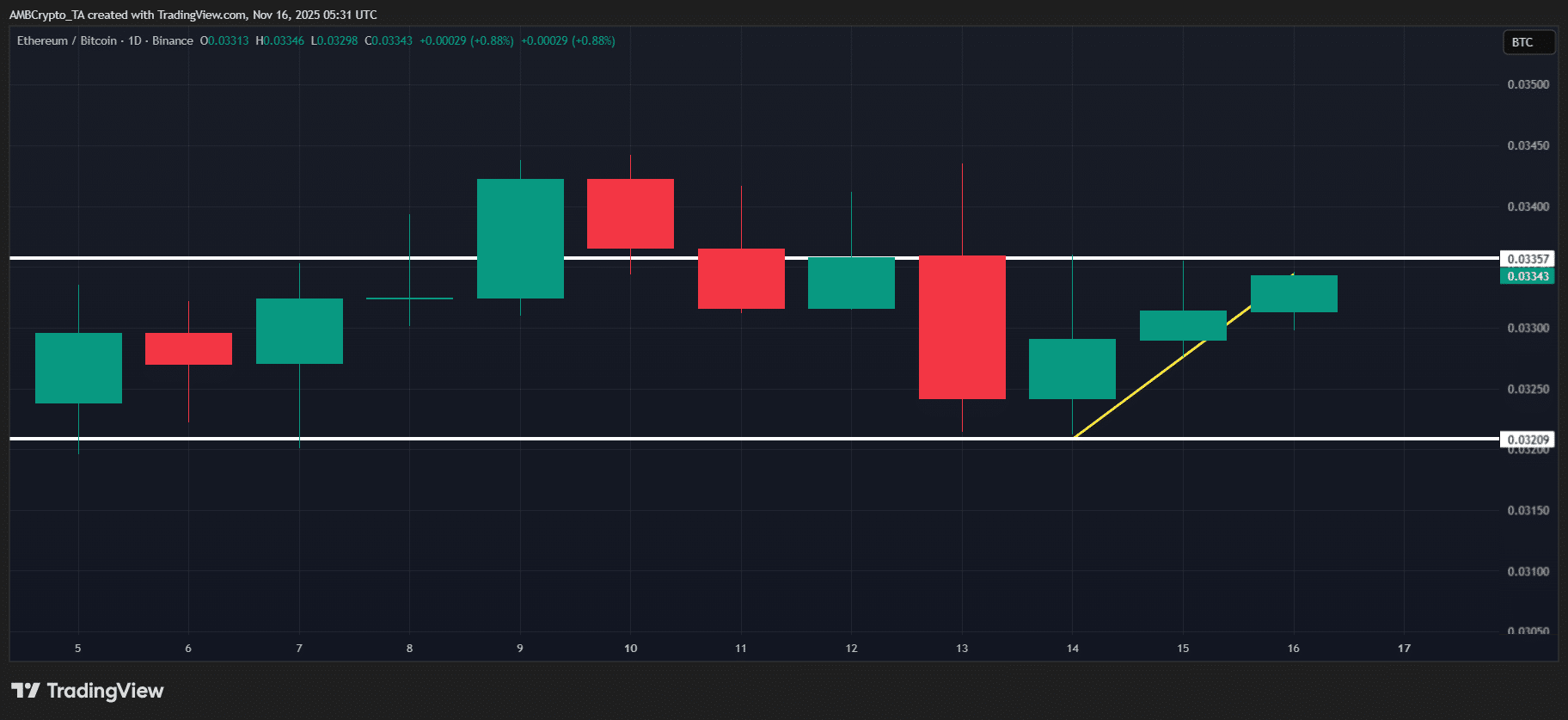Click the TradingView logo icon
This screenshot has height=720, width=1568.
coord(26,691)
